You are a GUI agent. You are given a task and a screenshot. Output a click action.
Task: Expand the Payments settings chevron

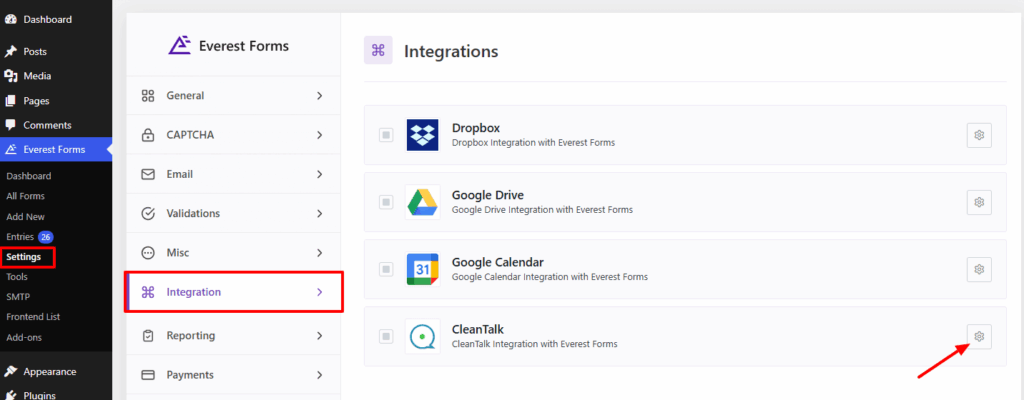(319, 375)
